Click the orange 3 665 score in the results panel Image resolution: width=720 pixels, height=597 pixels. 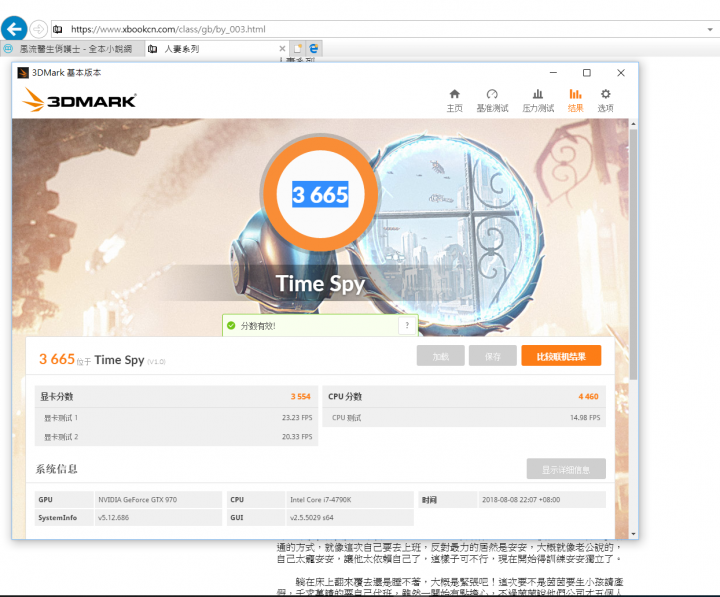(57, 359)
